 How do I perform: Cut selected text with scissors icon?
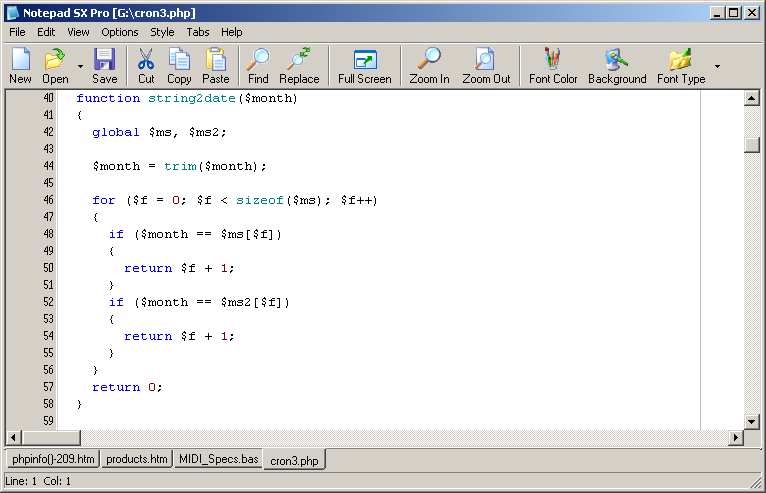[x=146, y=66]
